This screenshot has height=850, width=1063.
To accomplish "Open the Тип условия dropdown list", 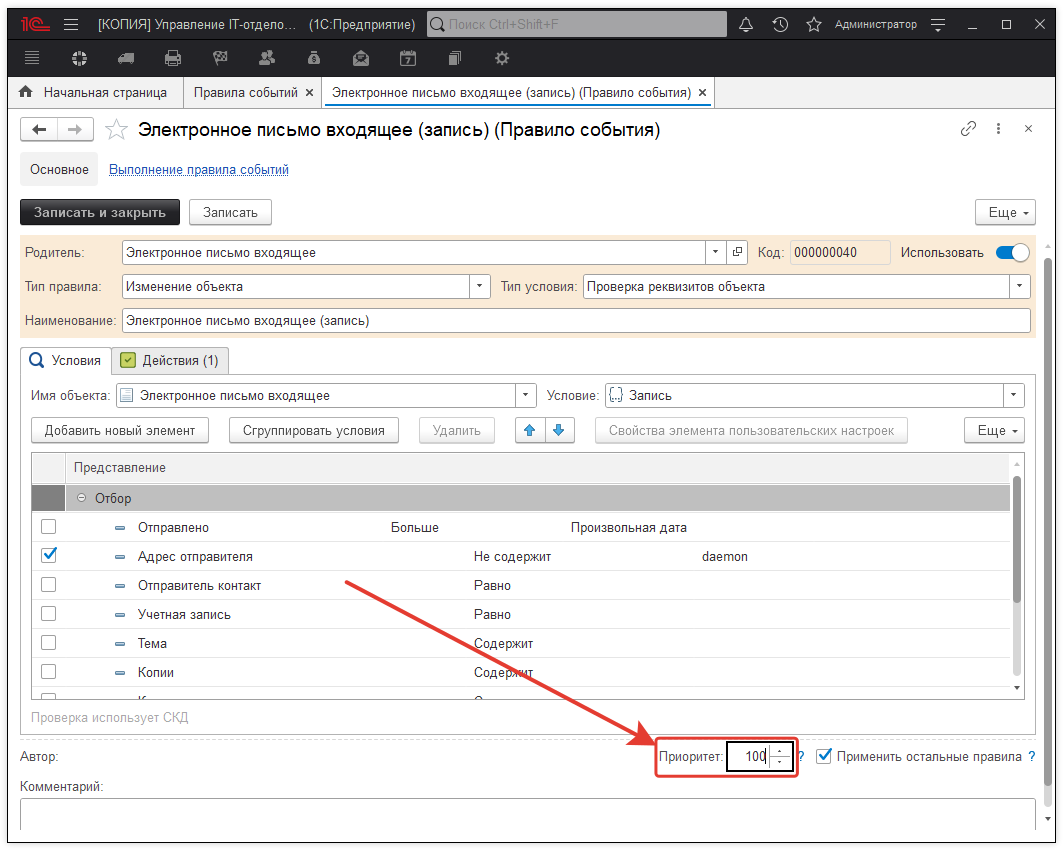I will point(1019,287).
